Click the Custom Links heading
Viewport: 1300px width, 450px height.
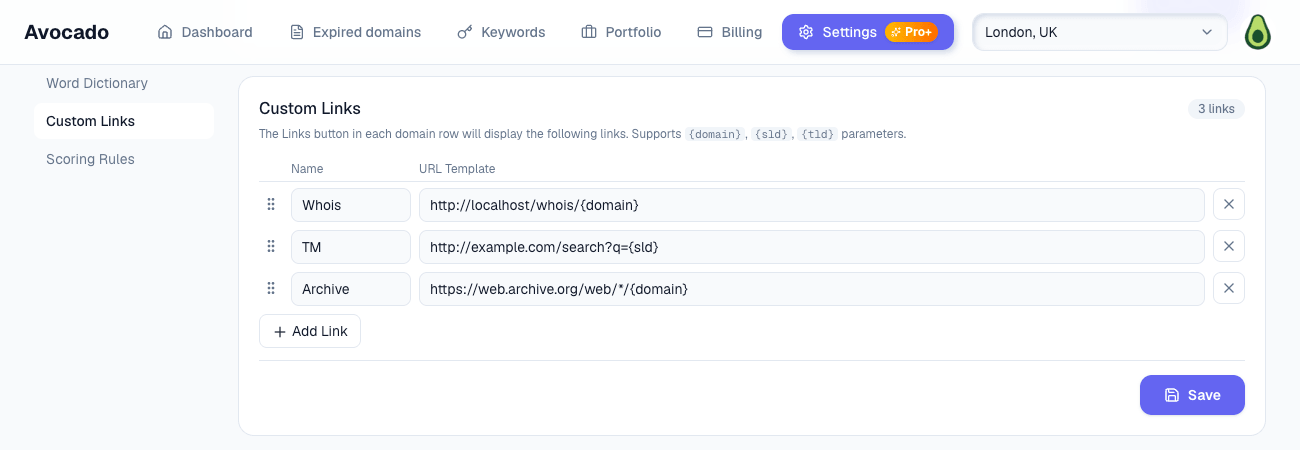click(x=310, y=108)
